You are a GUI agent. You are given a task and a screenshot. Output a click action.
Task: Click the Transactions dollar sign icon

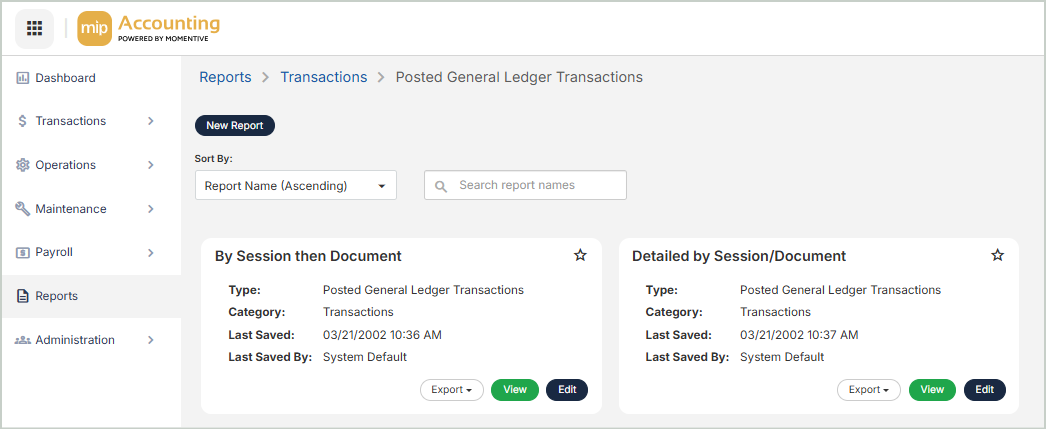[23, 121]
